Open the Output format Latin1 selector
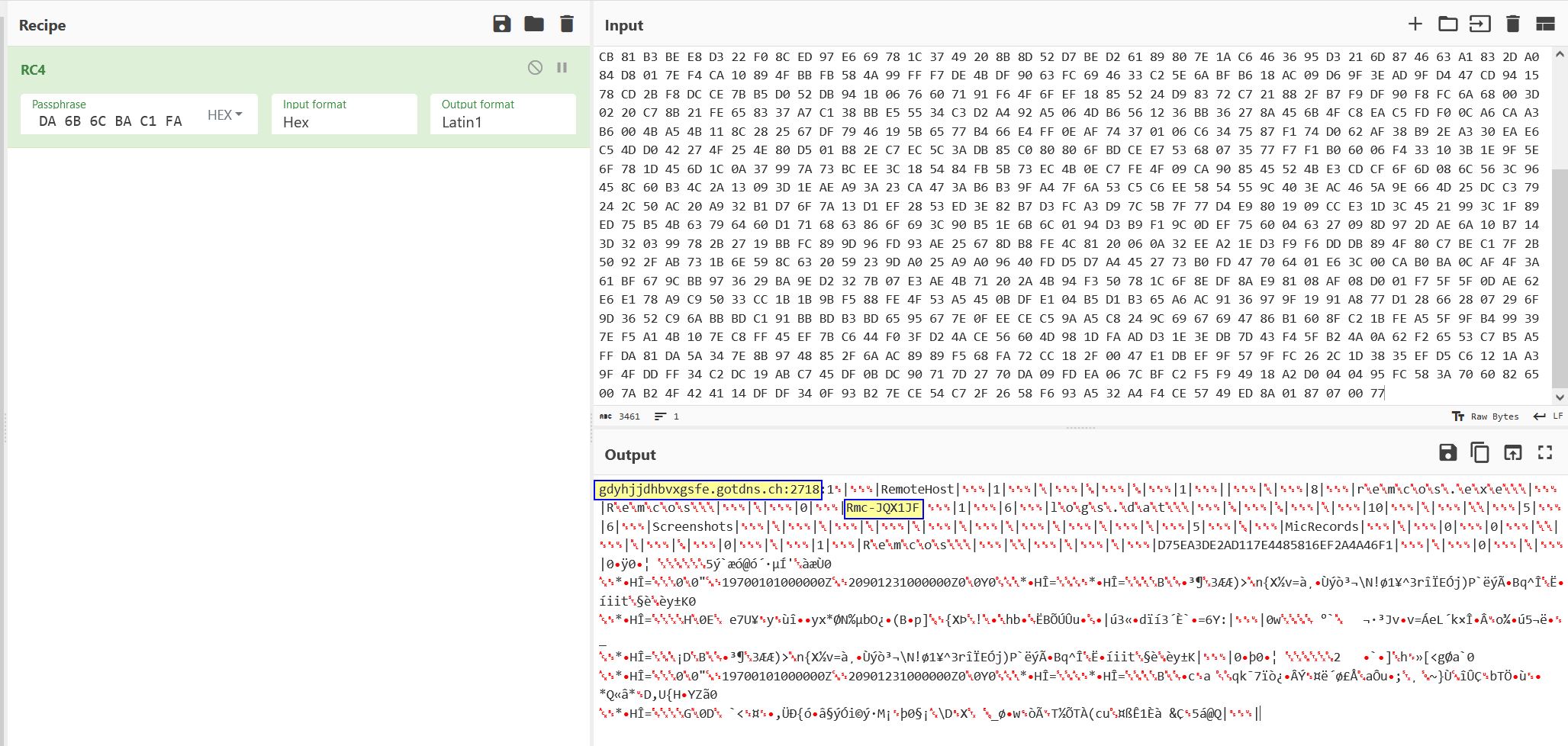Image resolution: width=1568 pixels, height=746 pixels. click(503, 114)
